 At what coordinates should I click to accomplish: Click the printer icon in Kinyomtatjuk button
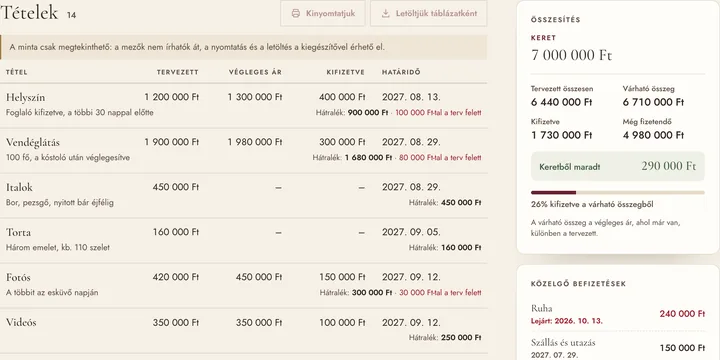pos(296,13)
